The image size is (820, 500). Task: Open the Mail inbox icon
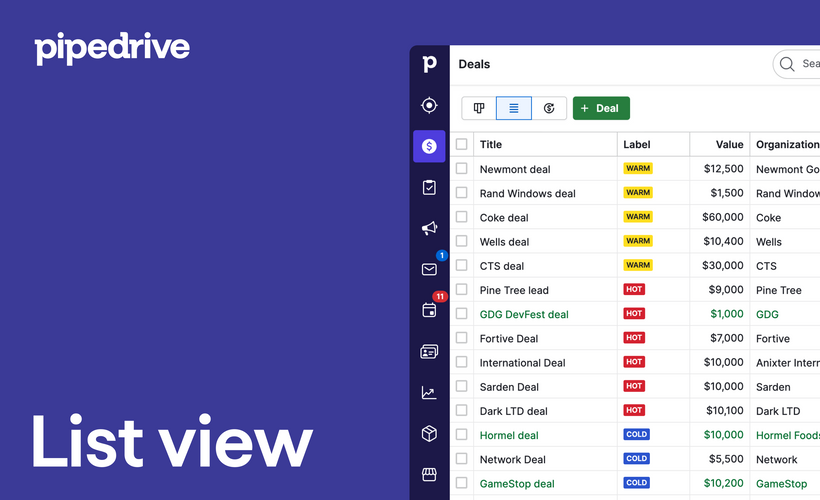click(x=429, y=269)
